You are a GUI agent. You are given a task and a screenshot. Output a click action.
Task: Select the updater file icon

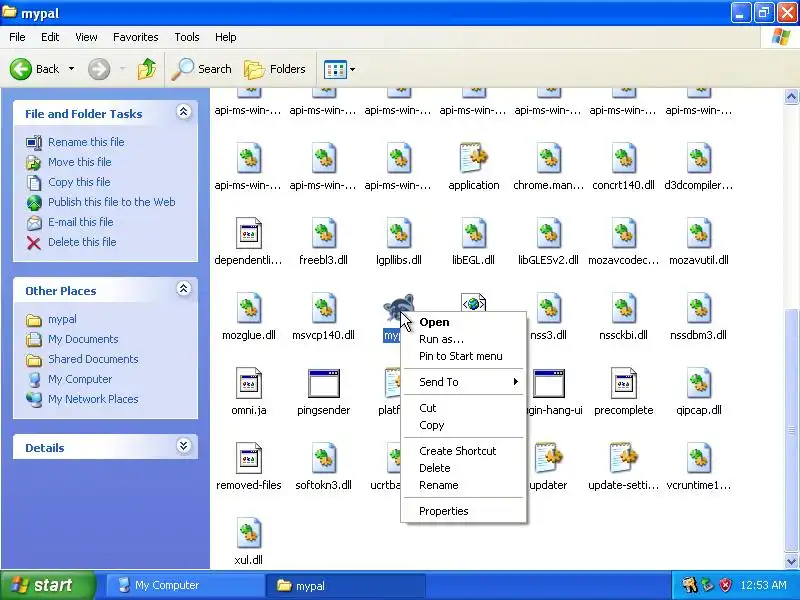(548, 459)
